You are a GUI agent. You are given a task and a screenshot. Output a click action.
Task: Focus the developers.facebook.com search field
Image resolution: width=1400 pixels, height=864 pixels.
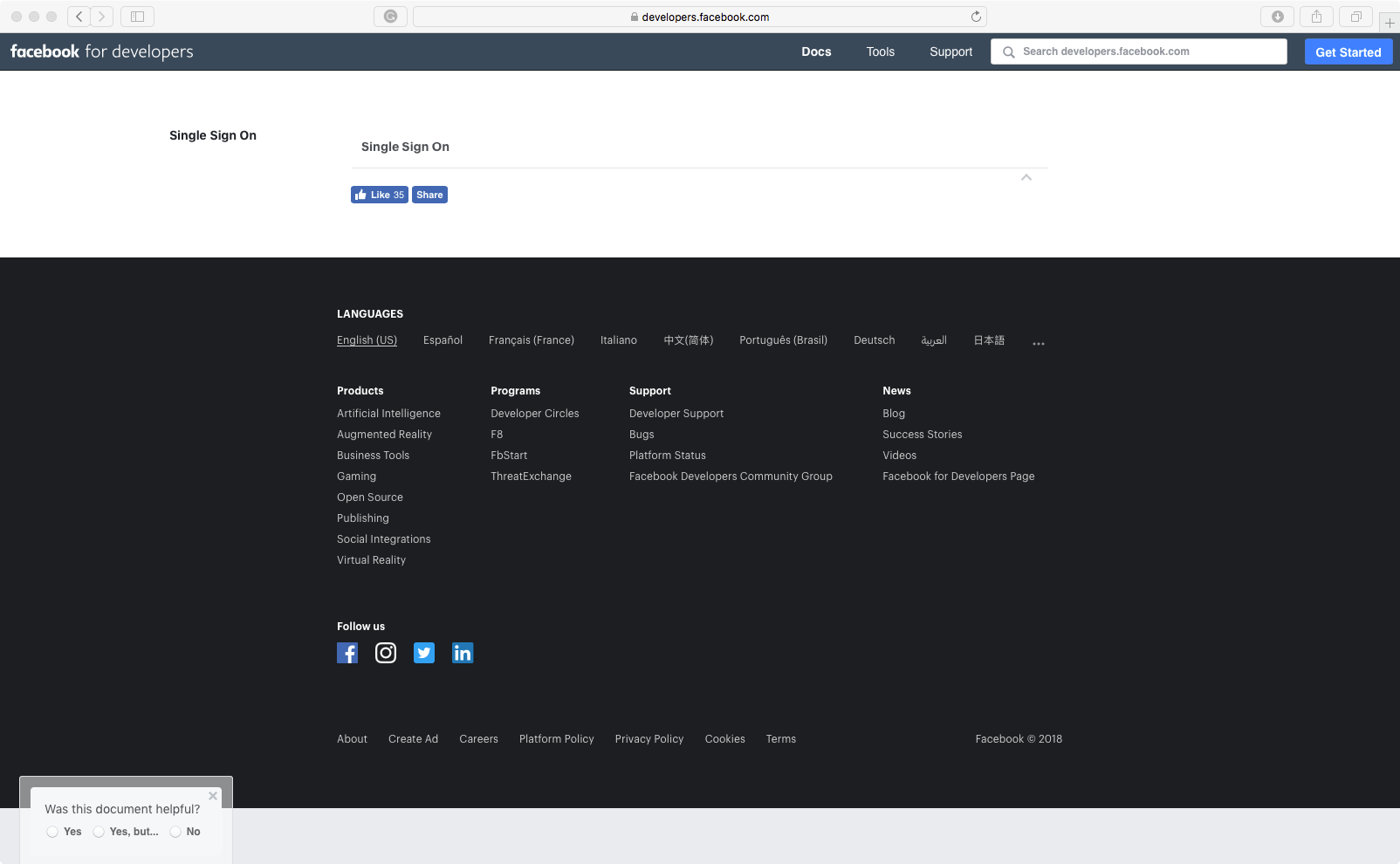(x=1139, y=51)
